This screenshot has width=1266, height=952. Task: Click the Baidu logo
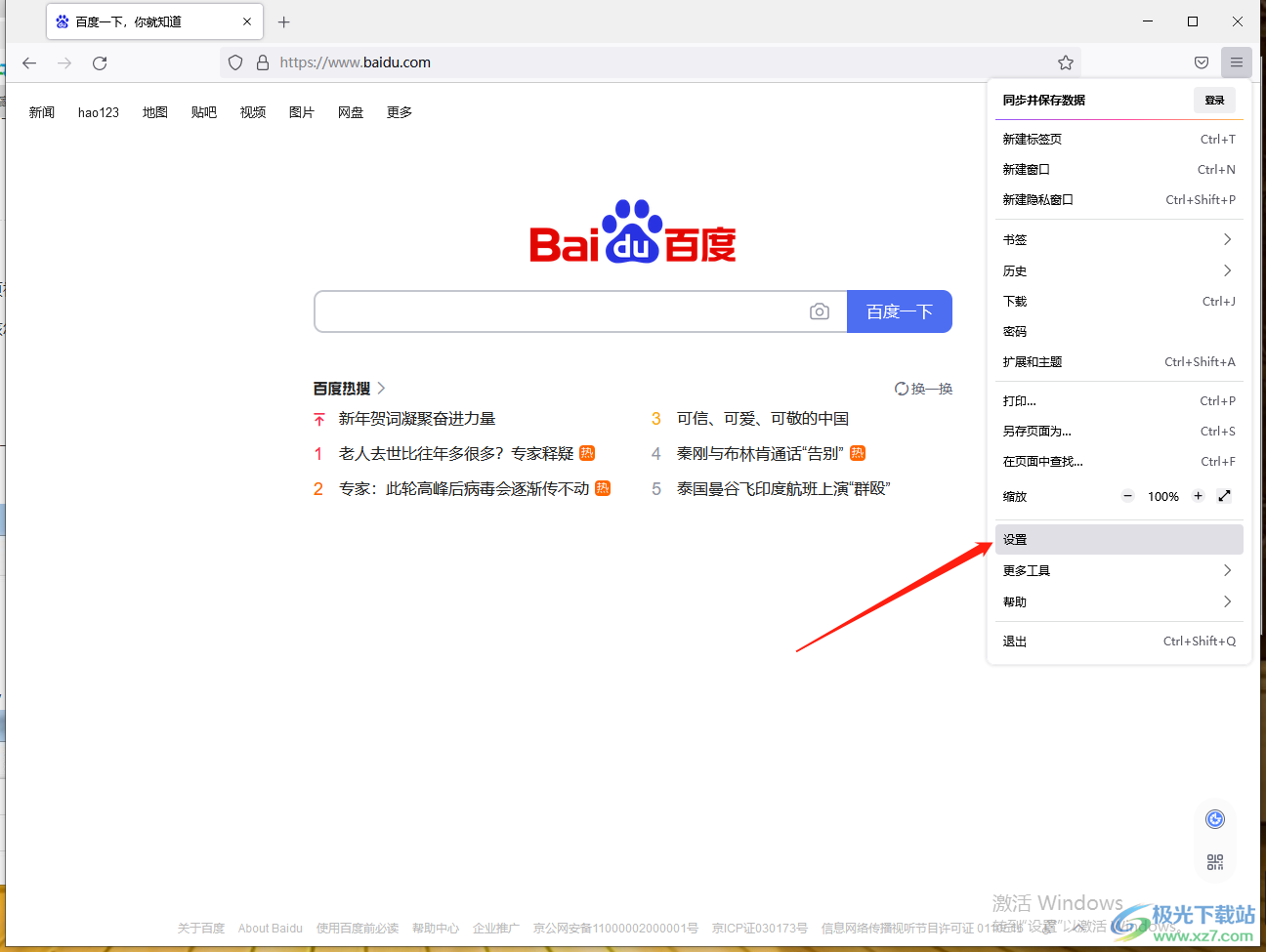coord(633,232)
